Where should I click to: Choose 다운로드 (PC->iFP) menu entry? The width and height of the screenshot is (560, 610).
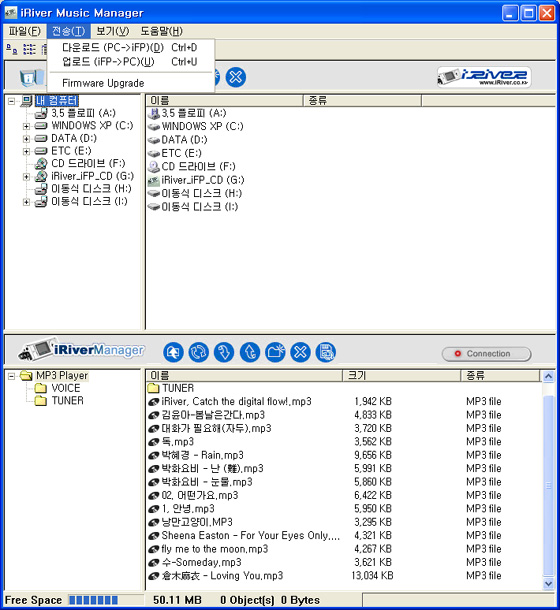[x=130, y=47]
